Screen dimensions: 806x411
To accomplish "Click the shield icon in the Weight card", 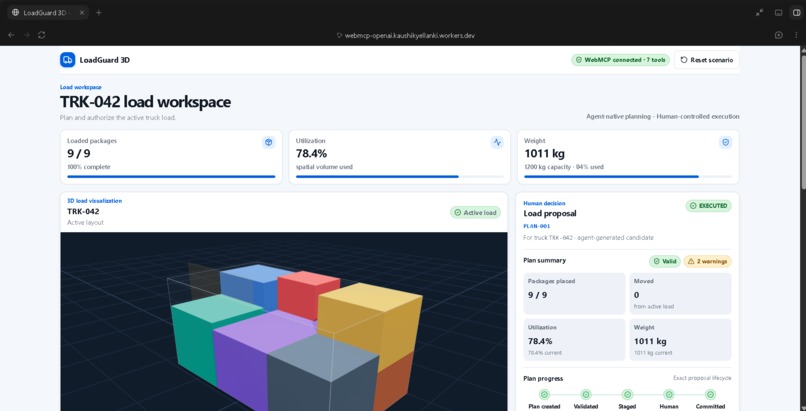I will (725, 142).
